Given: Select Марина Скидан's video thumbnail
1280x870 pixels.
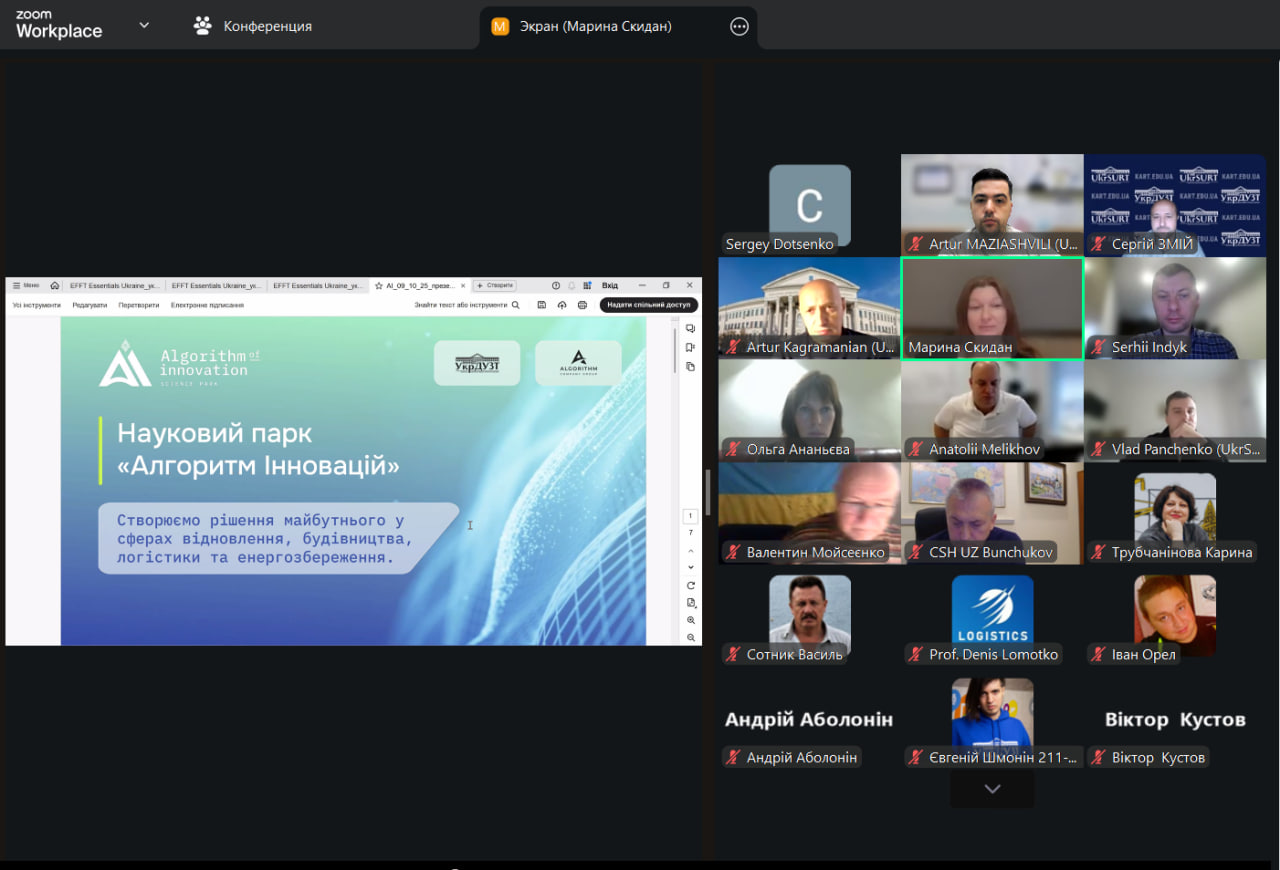Looking at the screenshot, I should [992, 308].
